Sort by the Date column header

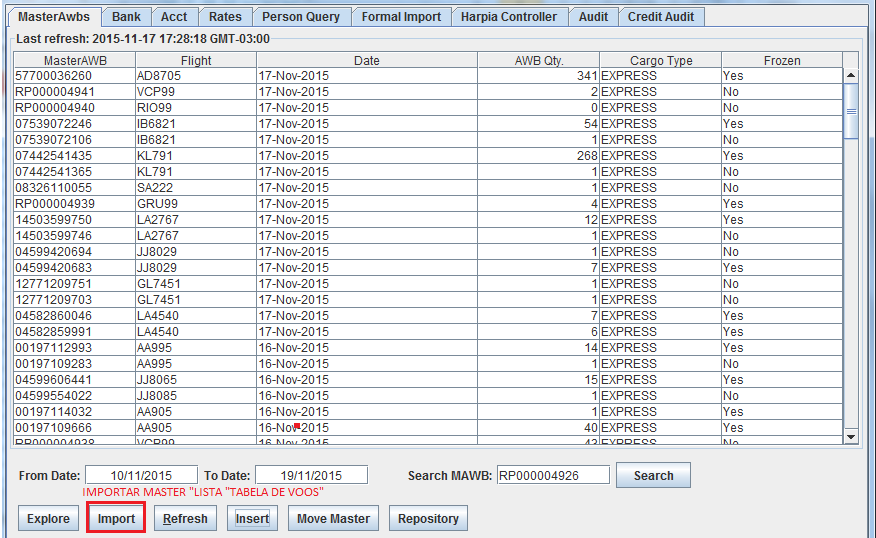pyautogui.click(x=366, y=60)
